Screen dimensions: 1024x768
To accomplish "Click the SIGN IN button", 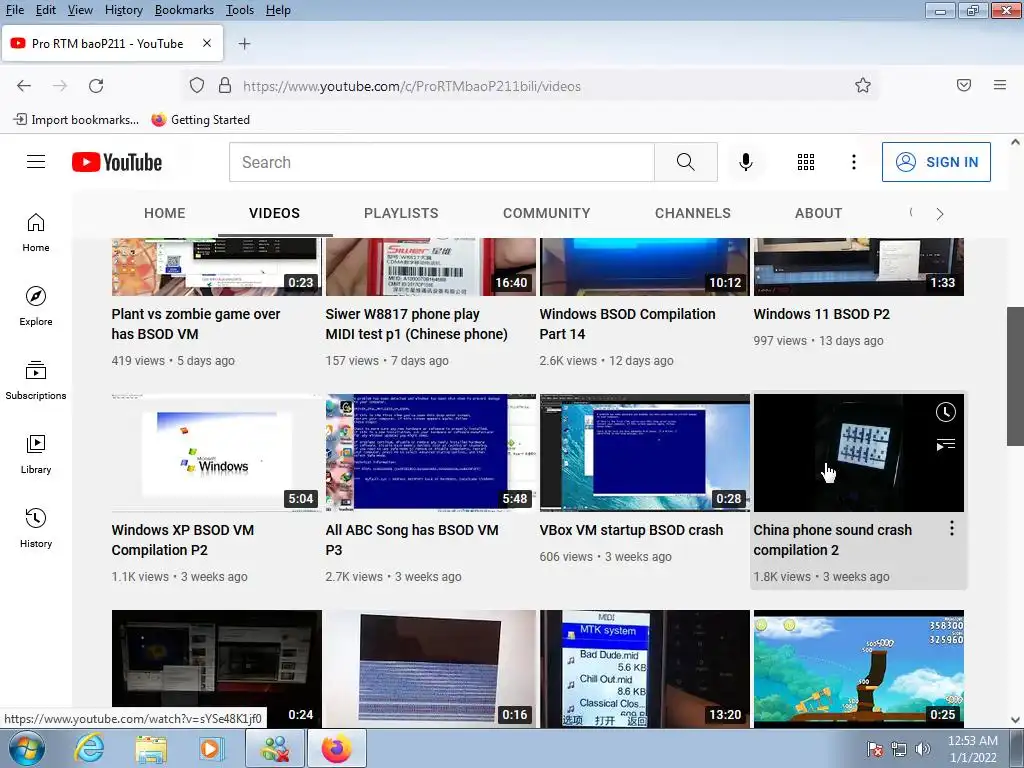I will click(936, 162).
